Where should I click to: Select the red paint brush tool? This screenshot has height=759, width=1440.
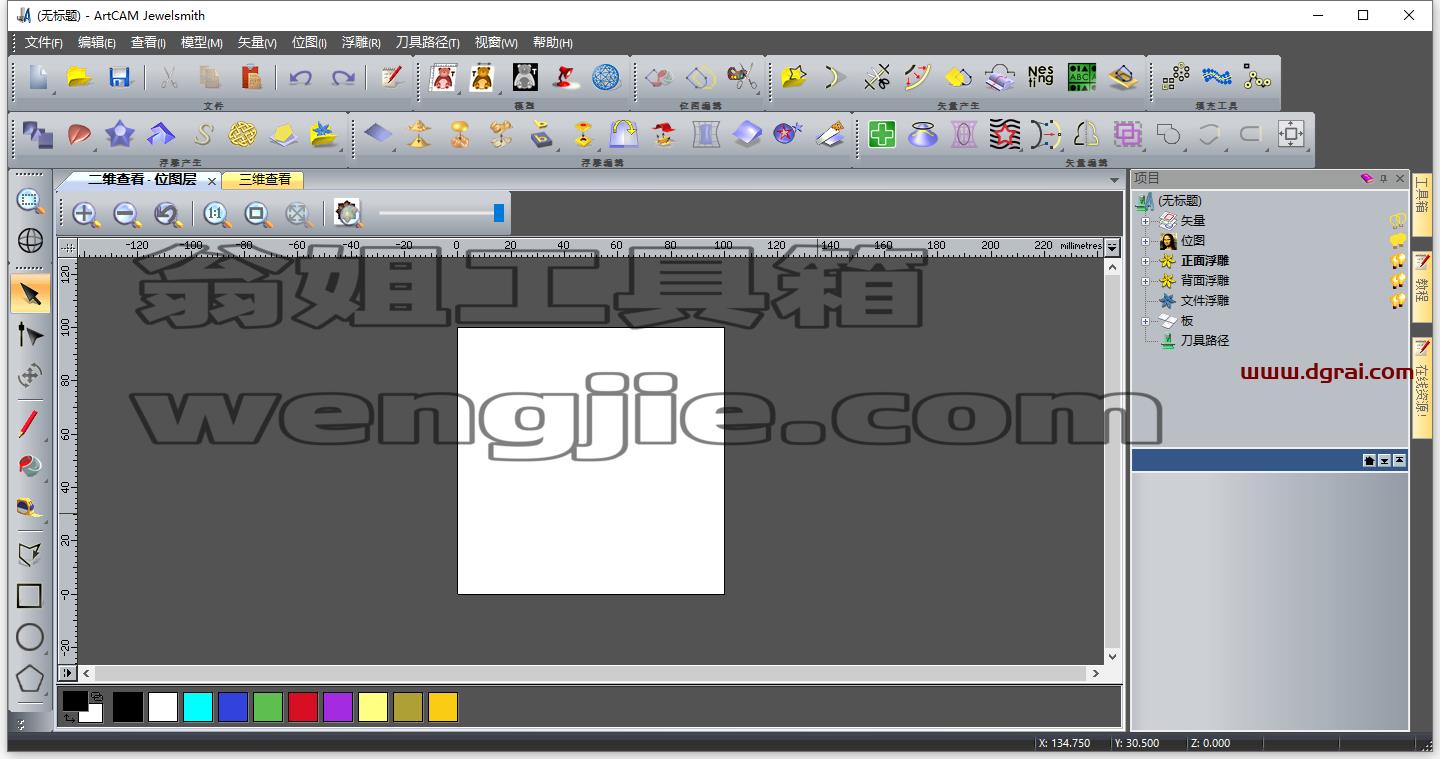click(30, 424)
